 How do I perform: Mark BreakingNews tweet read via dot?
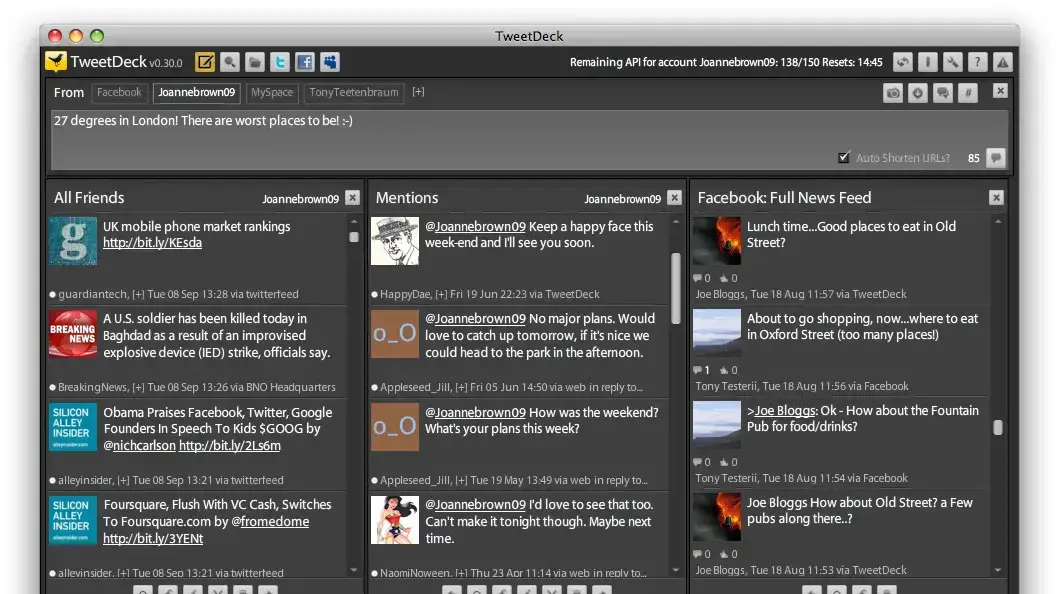(x=53, y=387)
